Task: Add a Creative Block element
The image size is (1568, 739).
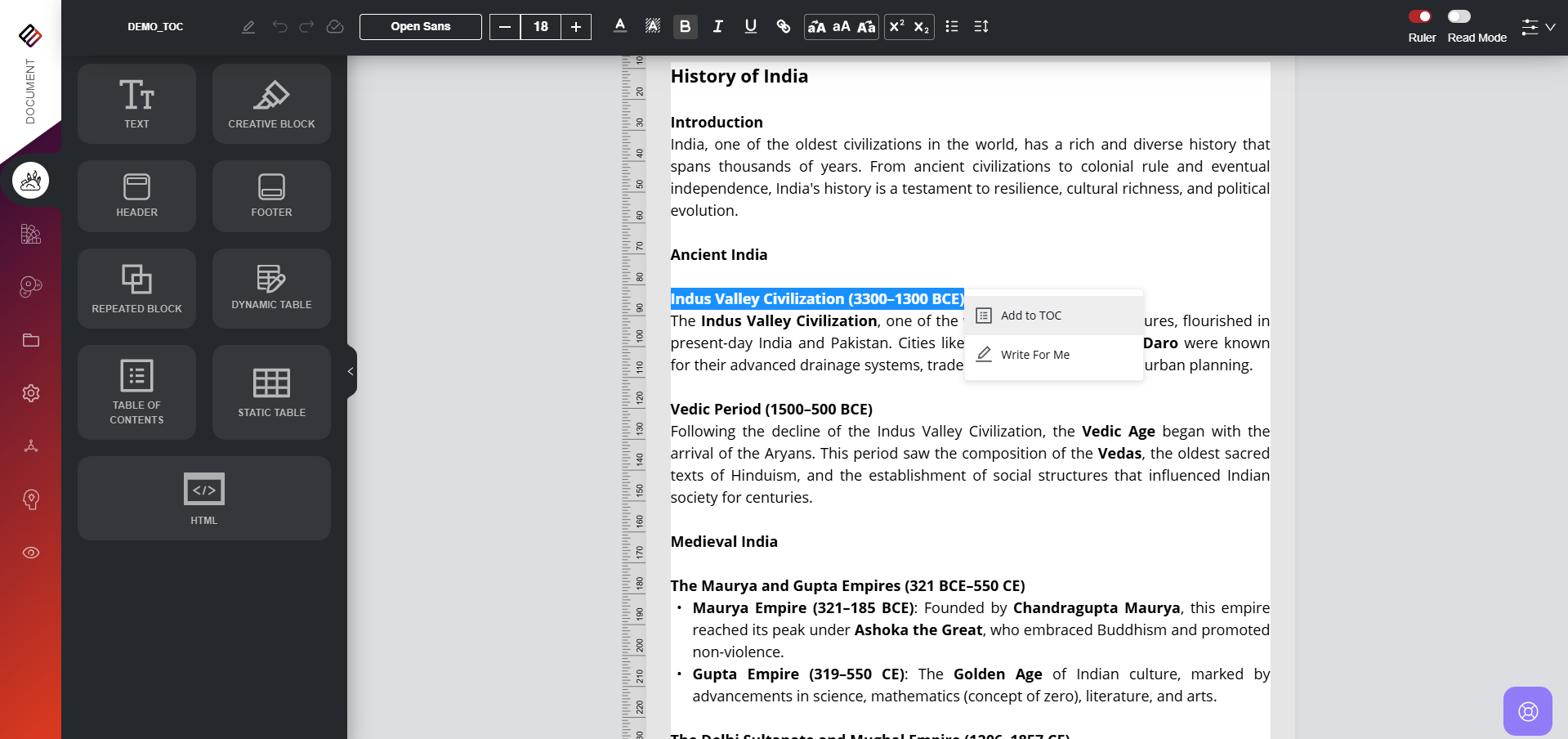Action: coord(271,104)
